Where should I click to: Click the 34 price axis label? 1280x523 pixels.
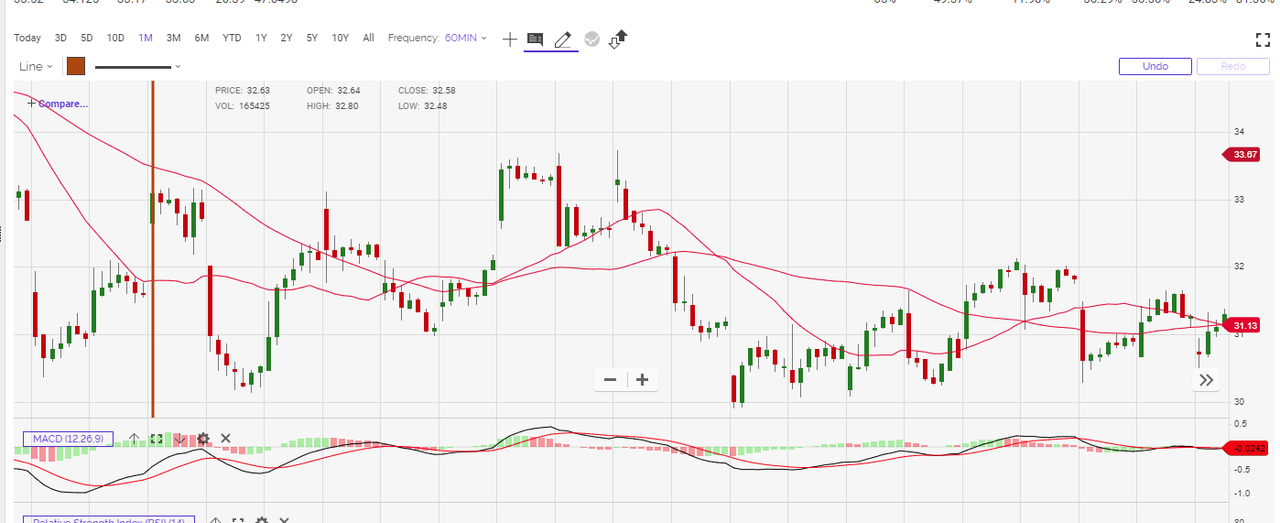click(1238, 132)
